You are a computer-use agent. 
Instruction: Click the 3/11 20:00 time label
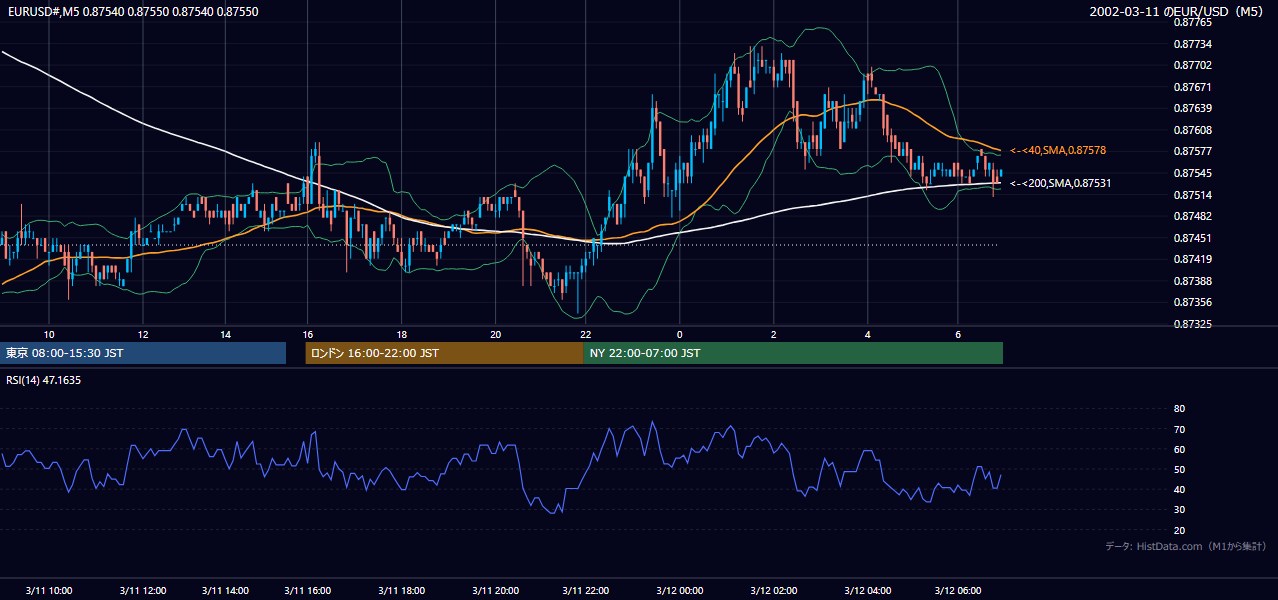(495, 590)
